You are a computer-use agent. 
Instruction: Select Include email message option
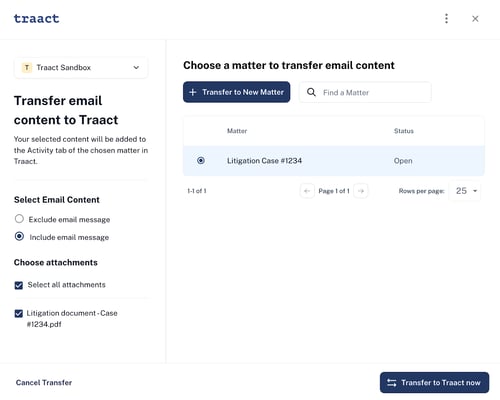pyautogui.click(x=19, y=236)
